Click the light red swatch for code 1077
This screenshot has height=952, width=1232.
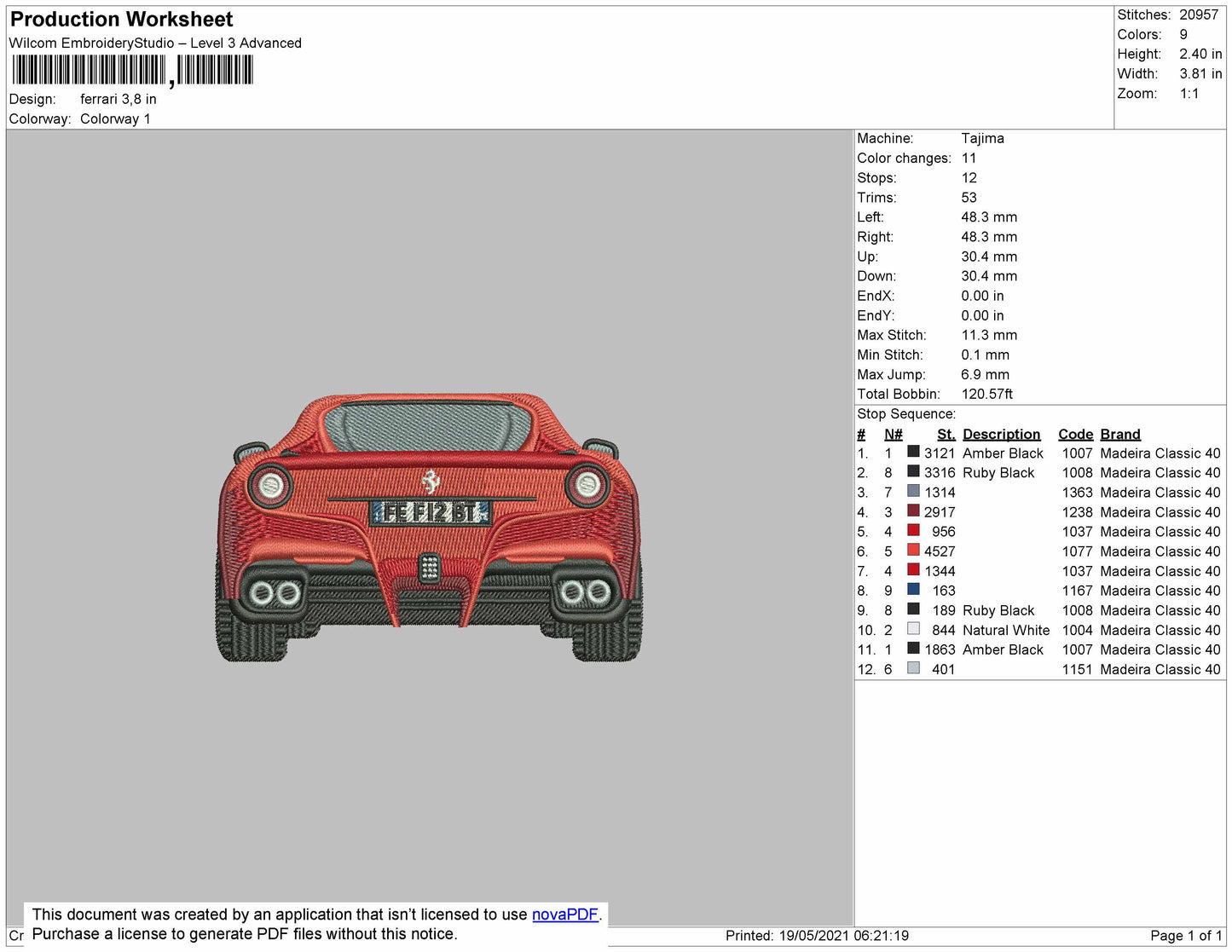913,550
